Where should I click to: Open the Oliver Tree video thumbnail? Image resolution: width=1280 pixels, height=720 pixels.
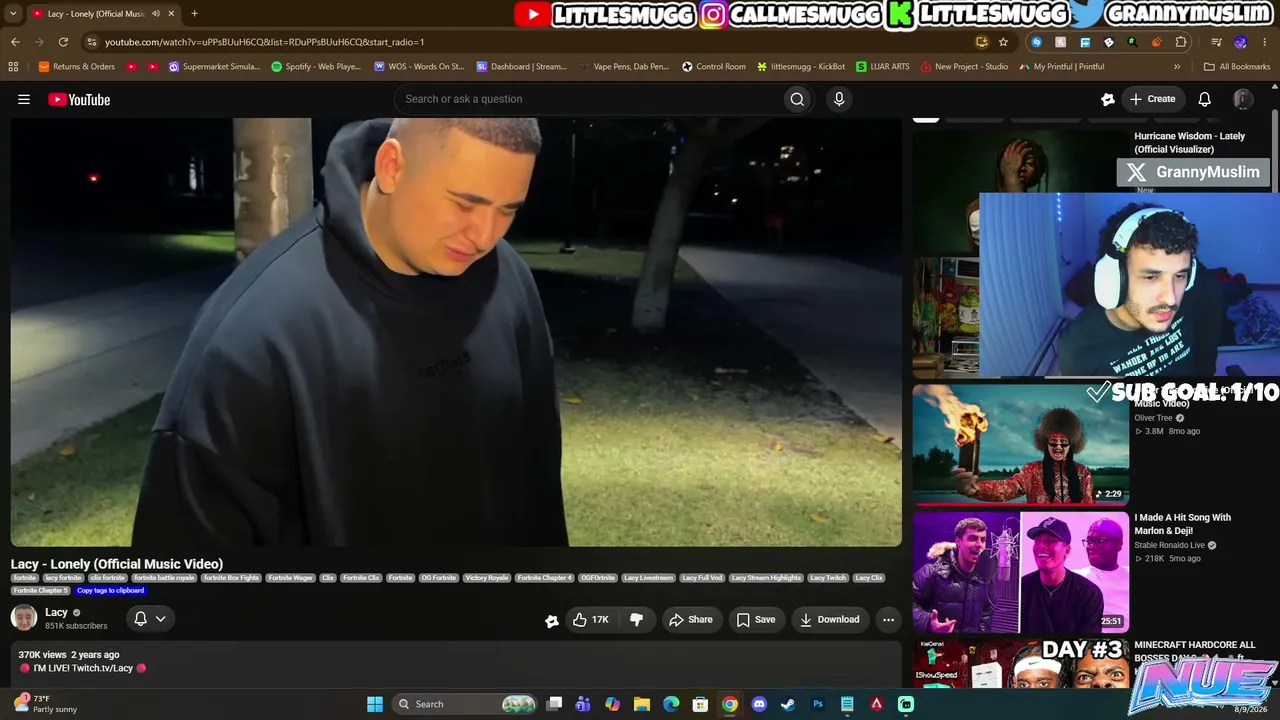(1021, 444)
